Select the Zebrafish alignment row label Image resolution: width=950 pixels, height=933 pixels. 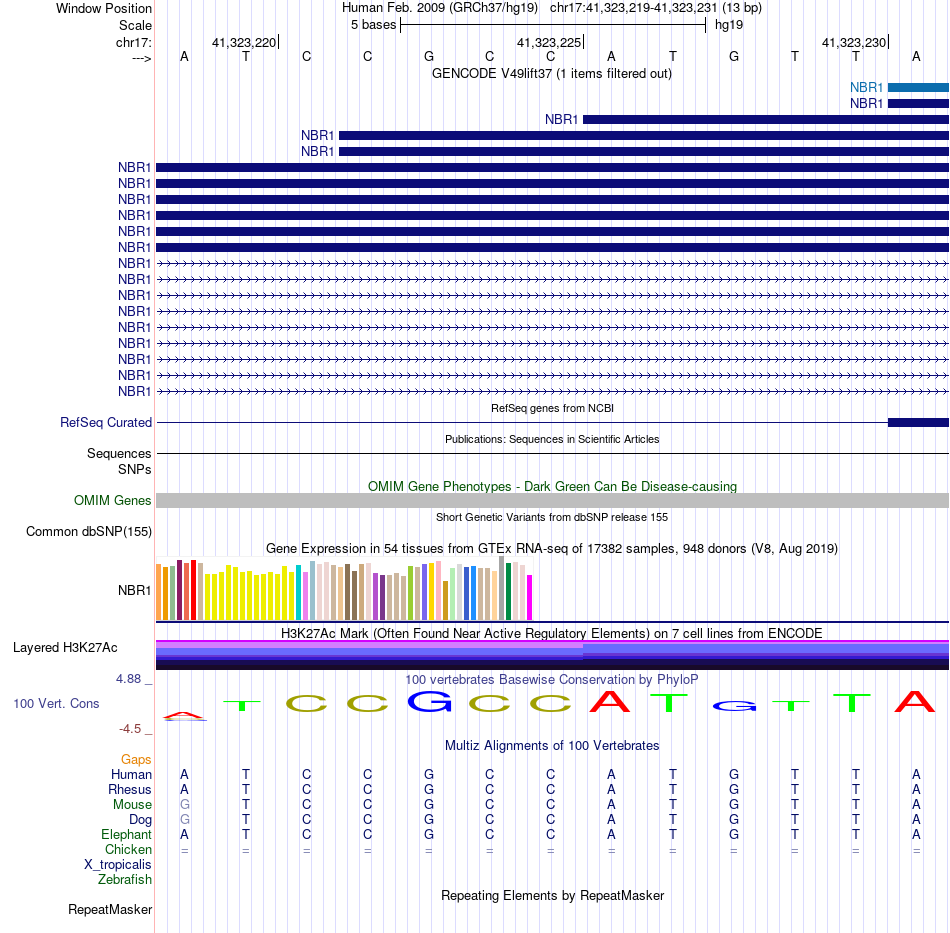125,879
